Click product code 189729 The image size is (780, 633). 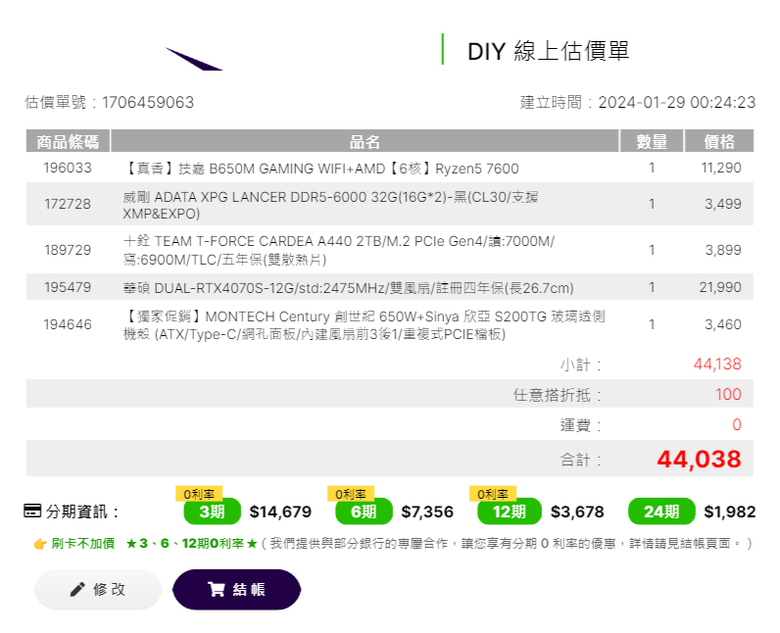(x=68, y=250)
